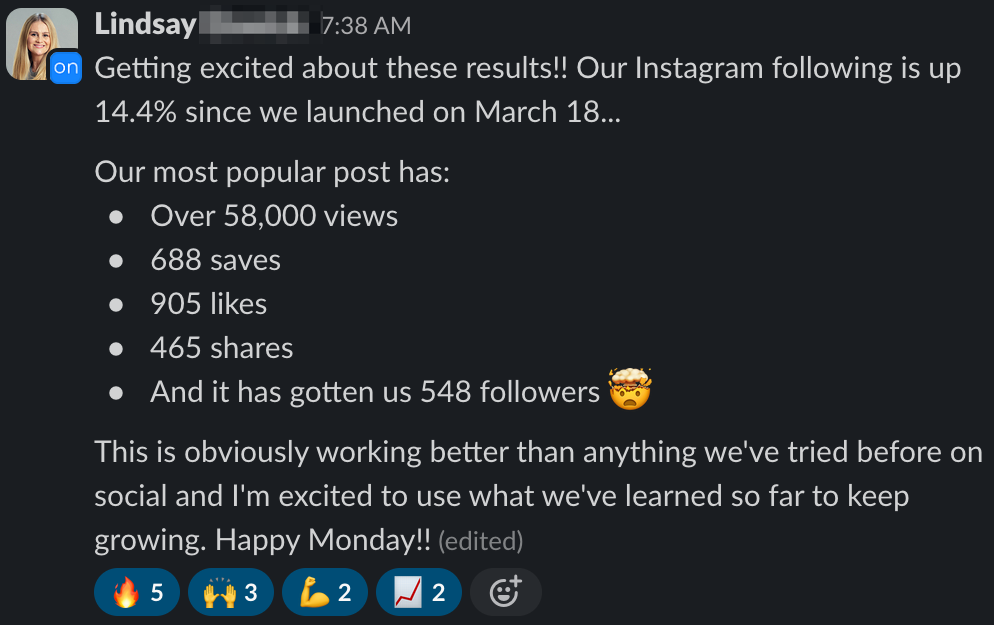
Task: Toggle the raised hands reaction
Action: pos(231,592)
